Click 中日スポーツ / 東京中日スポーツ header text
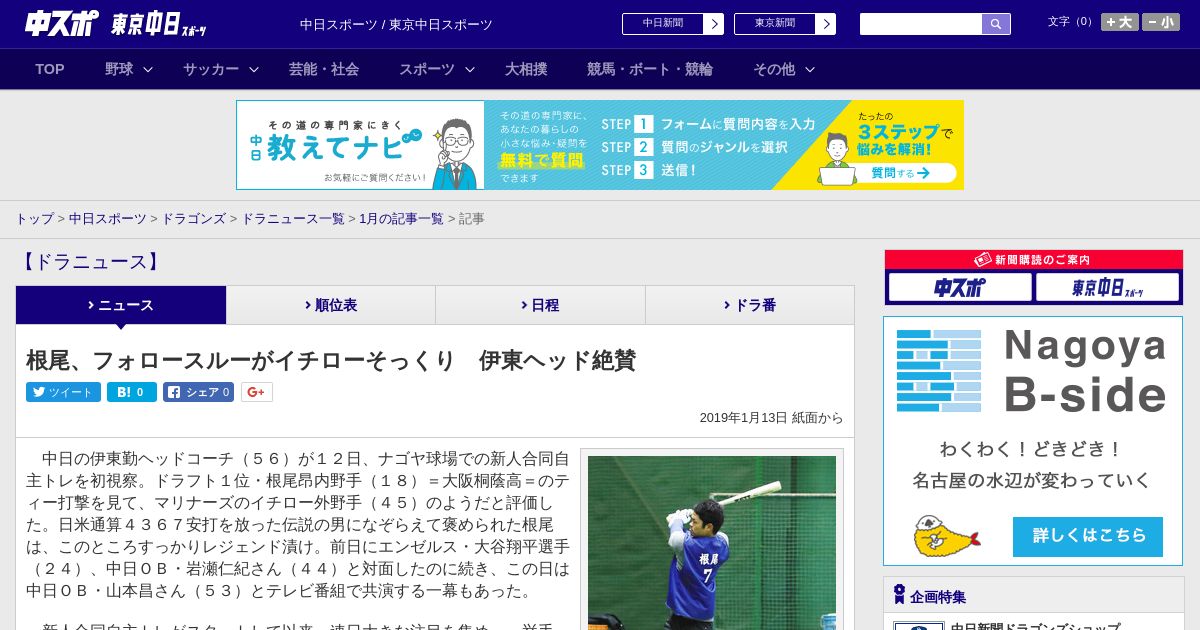The width and height of the screenshot is (1200, 630). coord(396,24)
